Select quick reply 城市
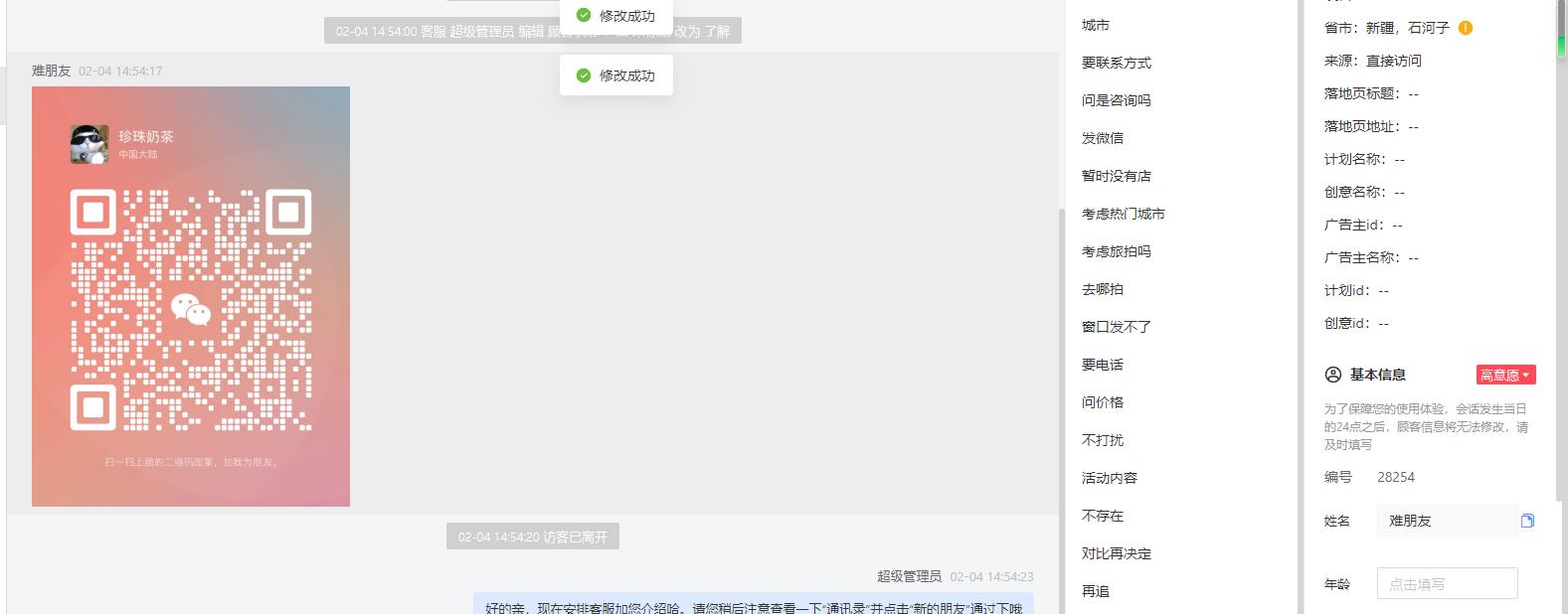This screenshot has height=614, width=1568. pos(1096,25)
